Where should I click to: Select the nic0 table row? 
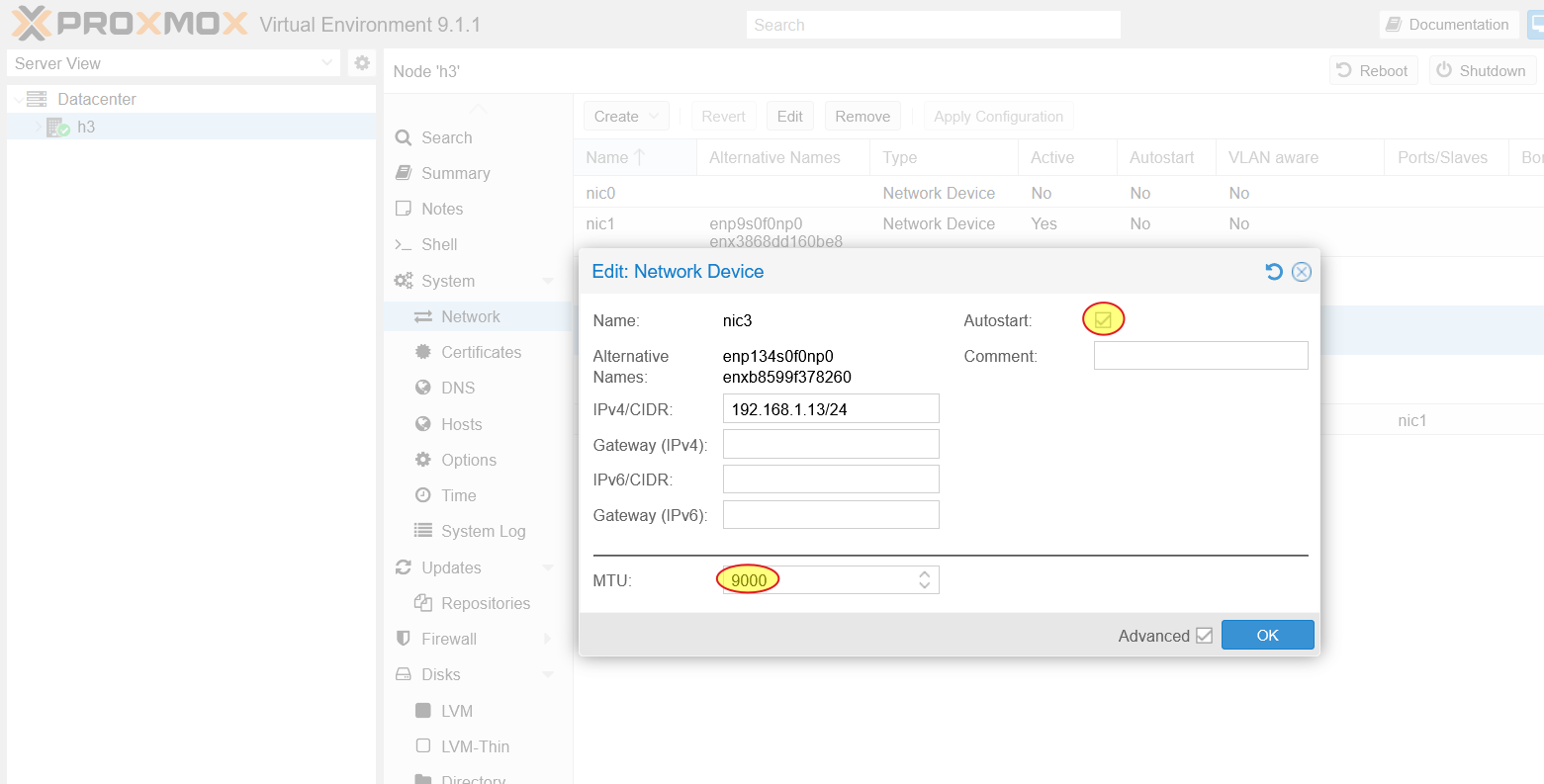[1058, 193]
